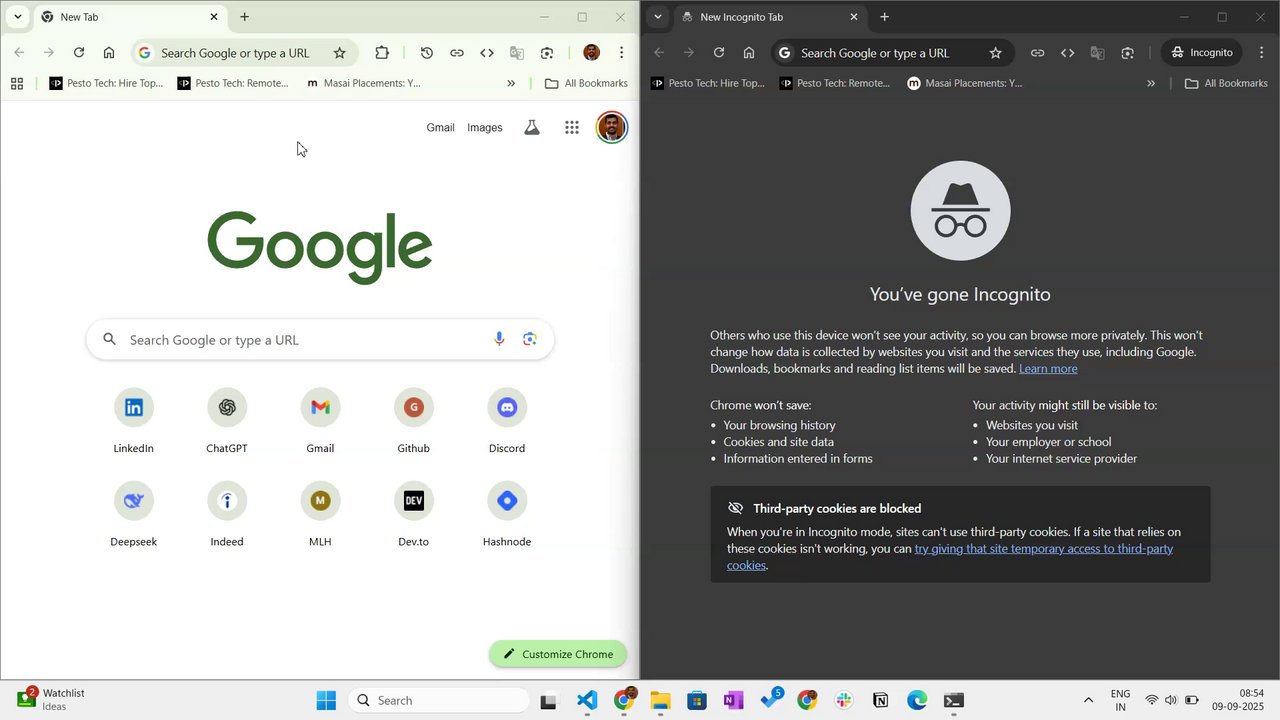The image size is (1280, 720).
Task: Select the New Tab tab
Action: [x=128, y=17]
